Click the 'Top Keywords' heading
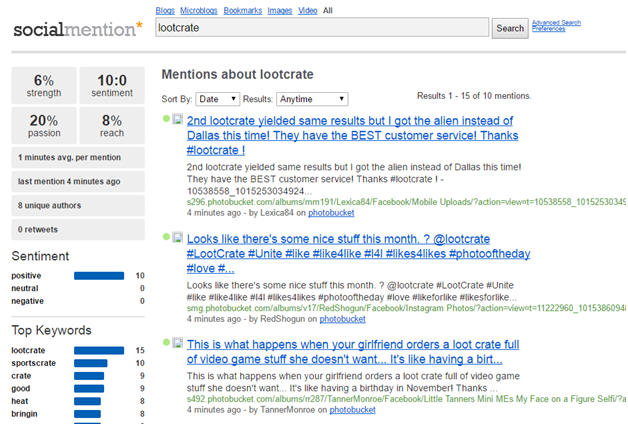 pyautogui.click(x=51, y=330)
